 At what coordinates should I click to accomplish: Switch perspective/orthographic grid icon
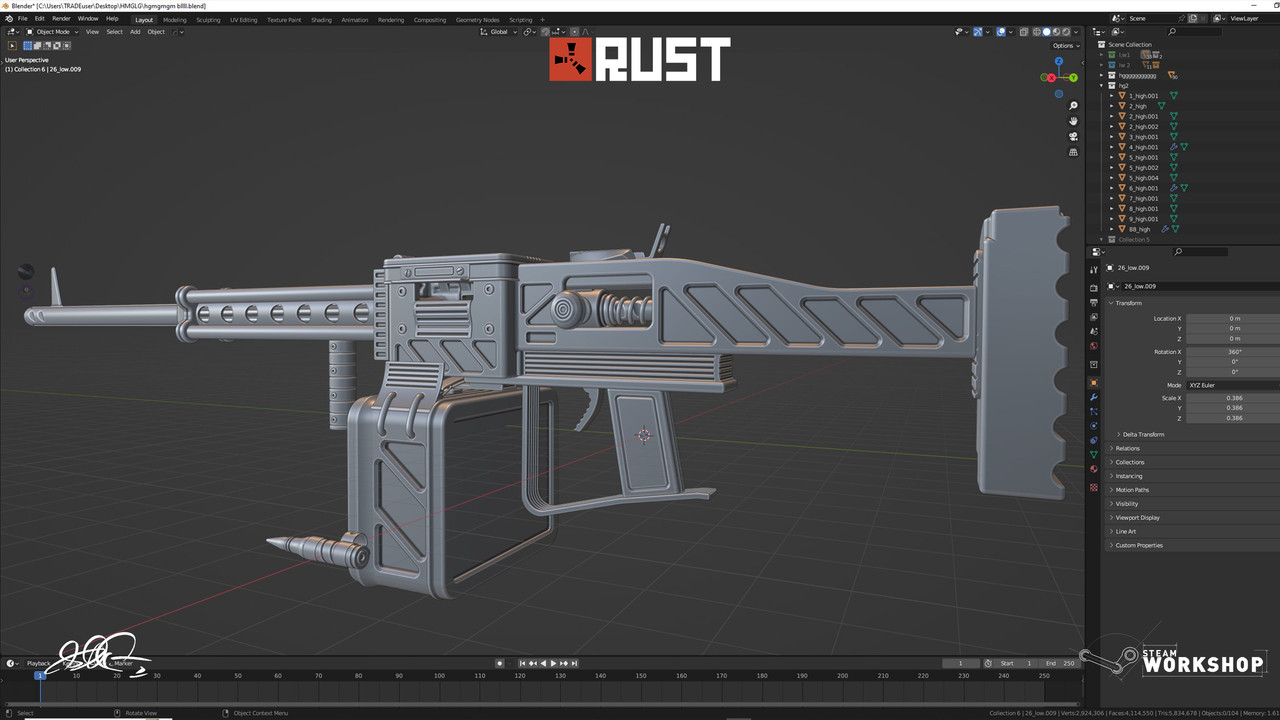click(x=1073, y=153)
